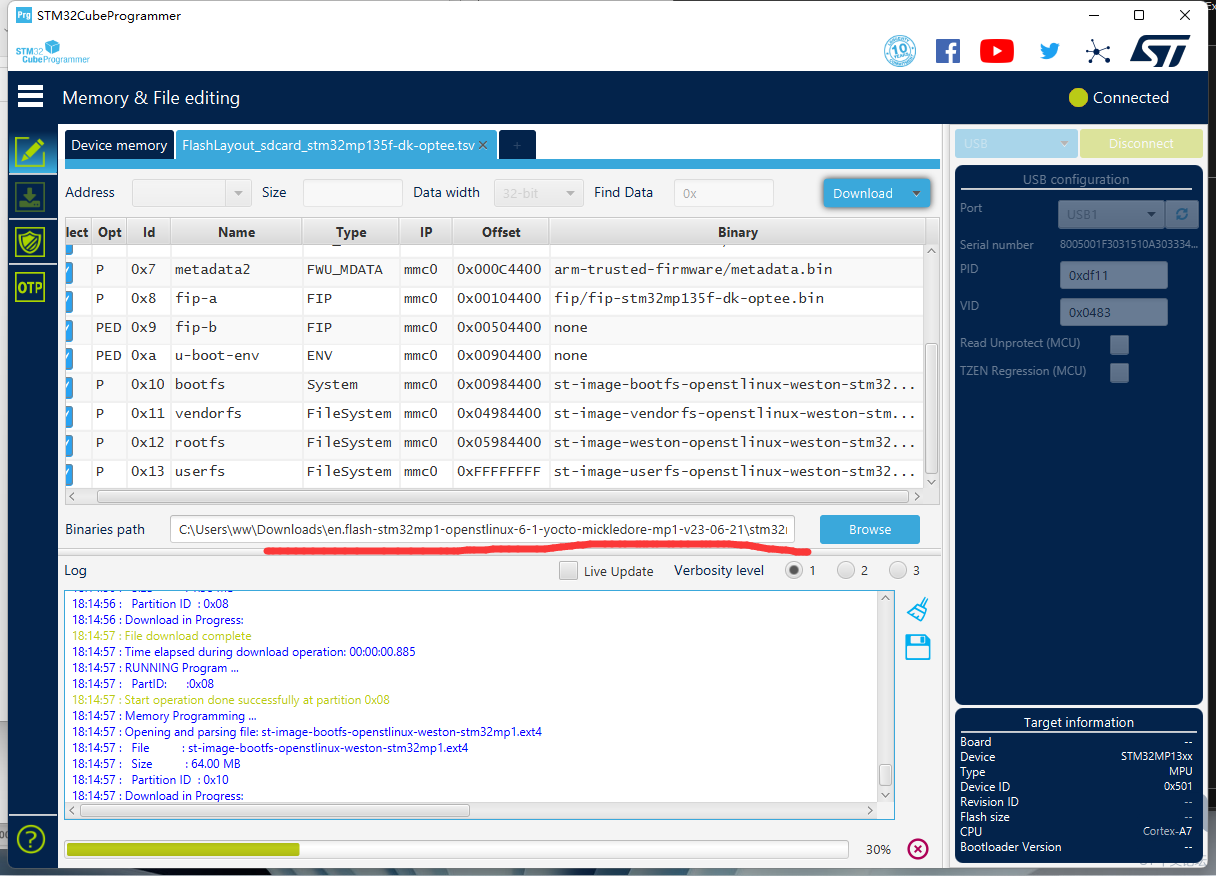Add a new tab with the plus
The image size is (1216, 876).
tap(517, 145)
